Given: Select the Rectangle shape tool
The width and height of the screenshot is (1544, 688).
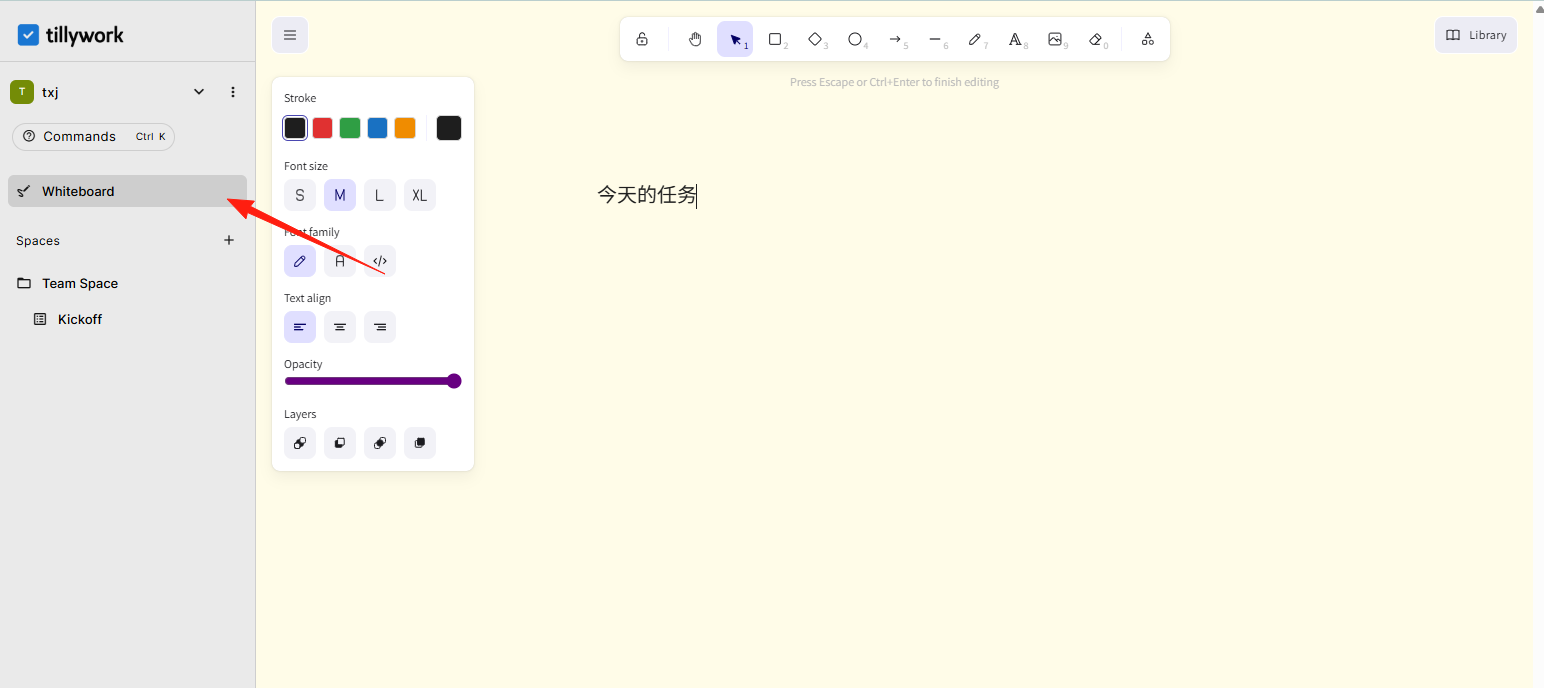Looking at the screenshot, I should pyautogui.click(x=775, y=39).
